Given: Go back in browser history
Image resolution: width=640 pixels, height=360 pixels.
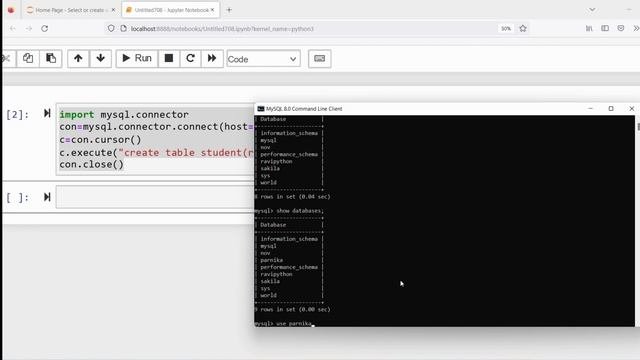Looking at the screenshot, I should pyautogui.click(x=13, y=29).
